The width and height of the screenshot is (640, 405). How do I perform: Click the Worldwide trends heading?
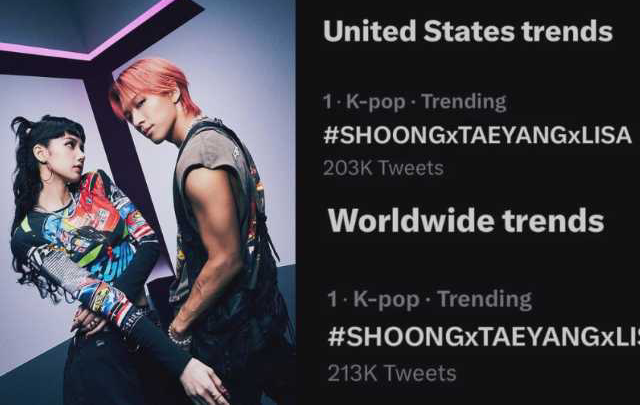[x=465, y=220]
